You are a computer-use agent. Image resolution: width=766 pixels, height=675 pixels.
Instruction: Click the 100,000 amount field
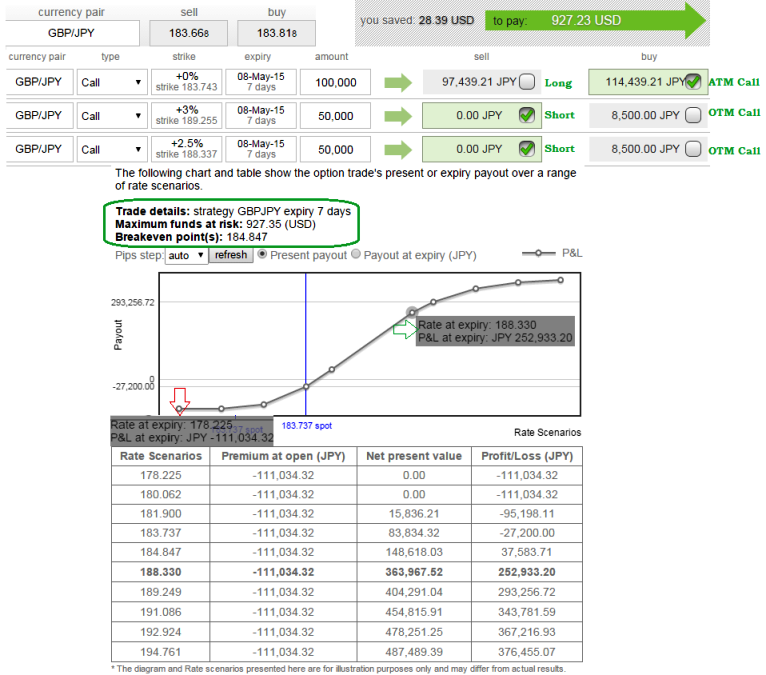pos(336,82)
